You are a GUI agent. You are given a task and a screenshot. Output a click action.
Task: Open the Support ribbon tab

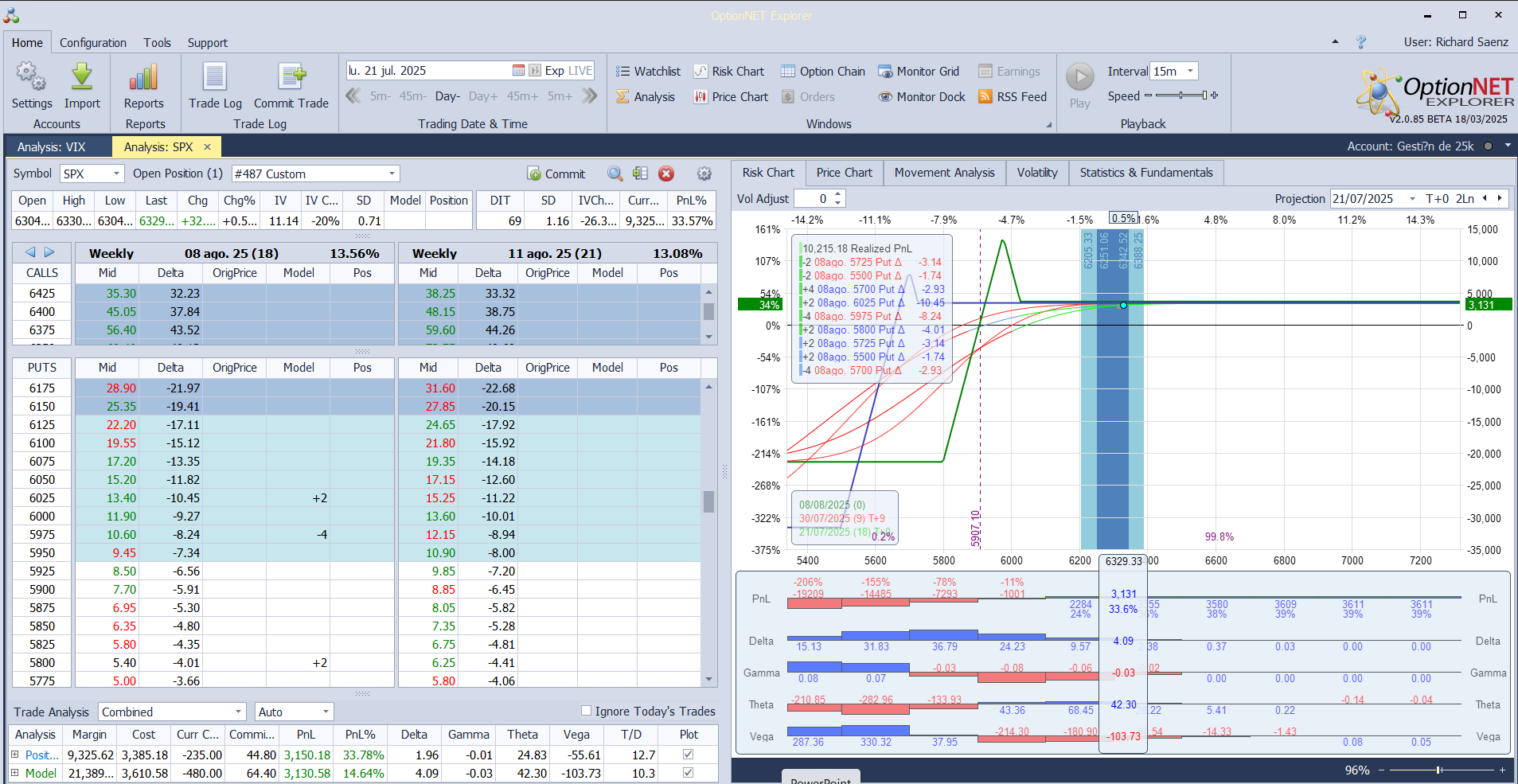(x=207, y=43)
